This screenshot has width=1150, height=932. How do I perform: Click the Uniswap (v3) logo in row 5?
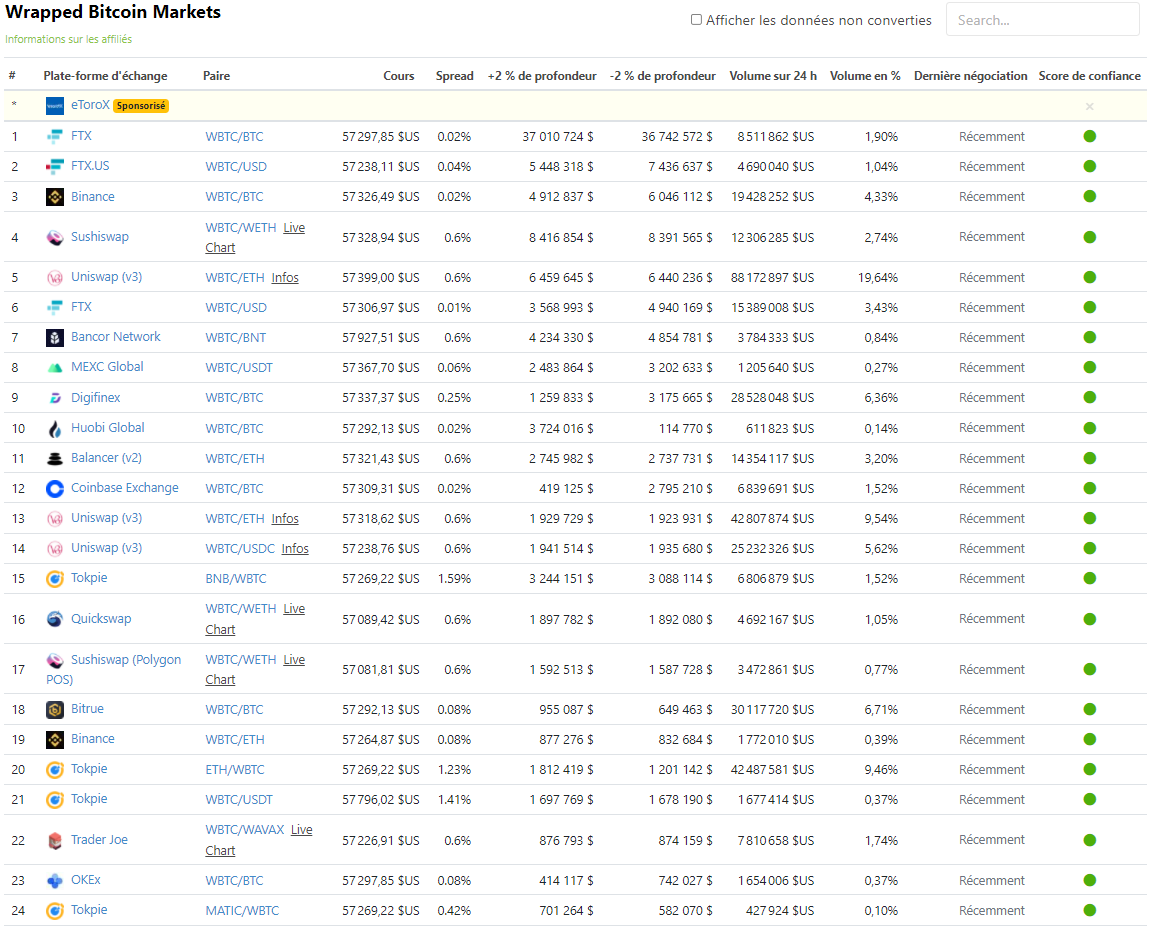coord(54,278)
